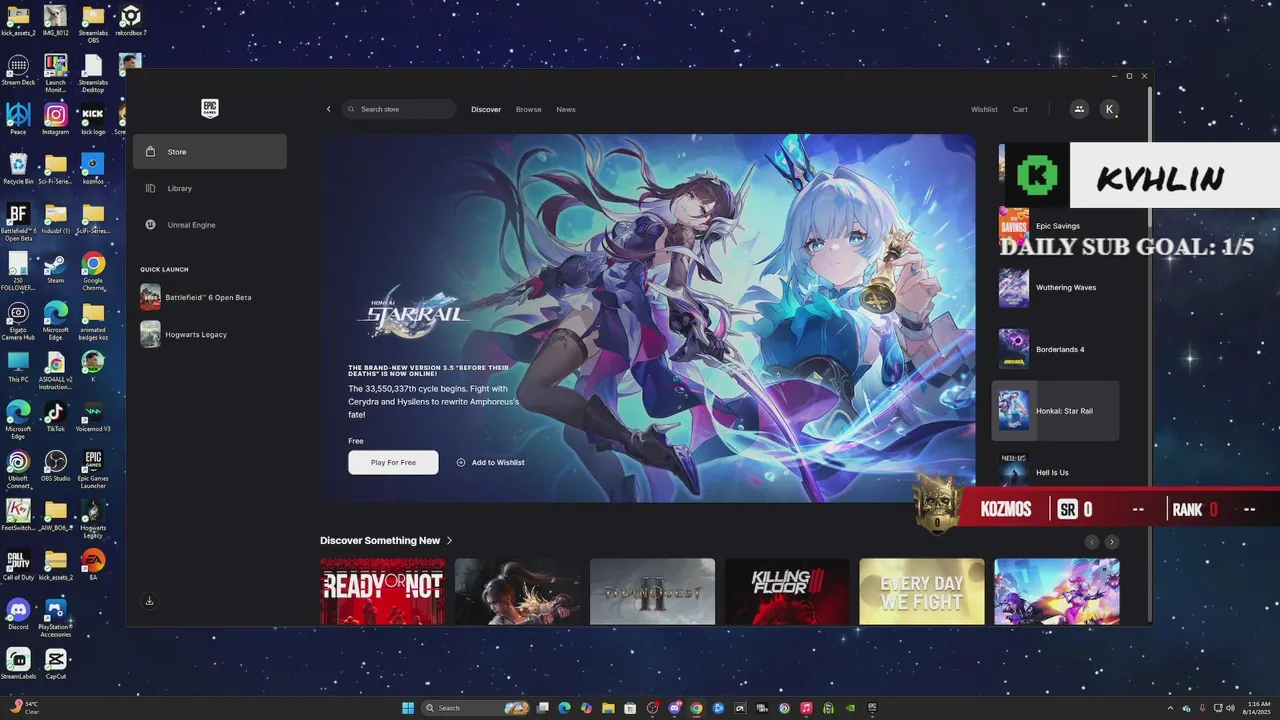Show next Discover Something New games

(1112, 542)
